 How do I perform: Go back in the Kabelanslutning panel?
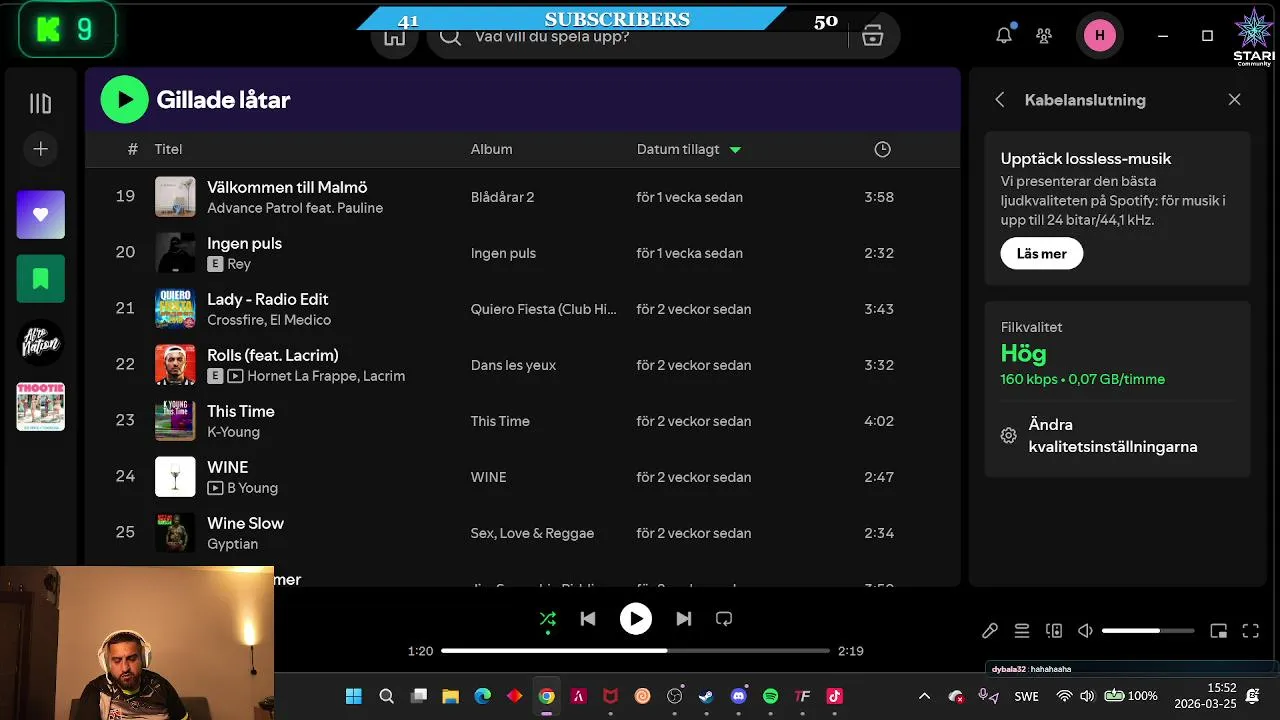tap(1000, 100)
